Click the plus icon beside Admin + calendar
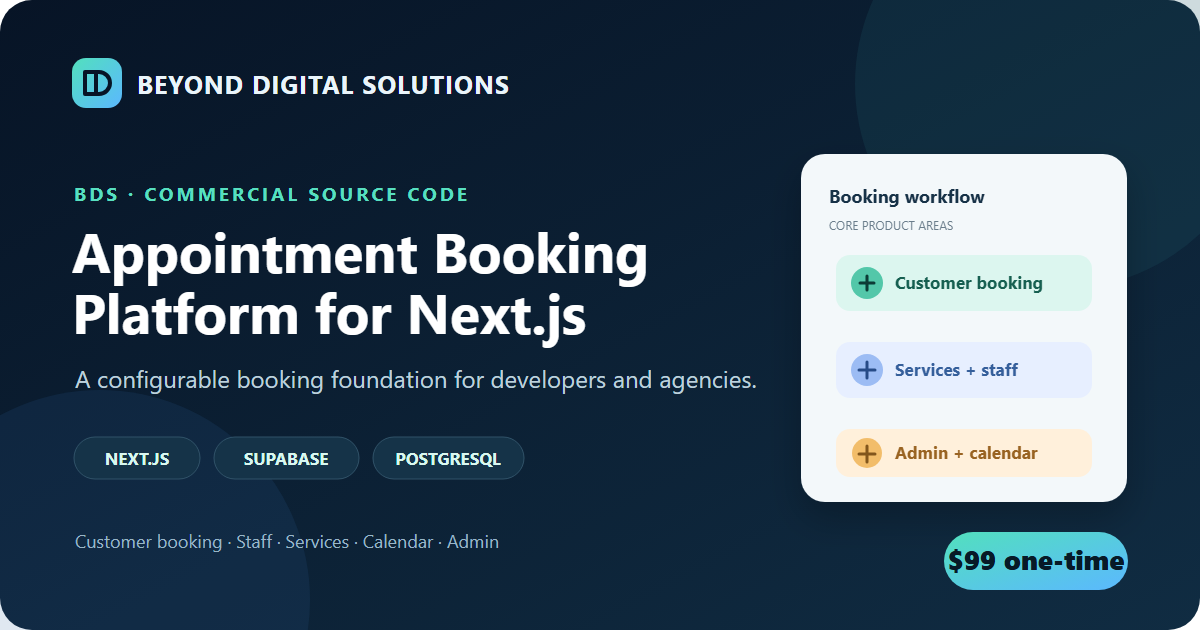This screenshot has width=1200, height=630. point(867,453)
